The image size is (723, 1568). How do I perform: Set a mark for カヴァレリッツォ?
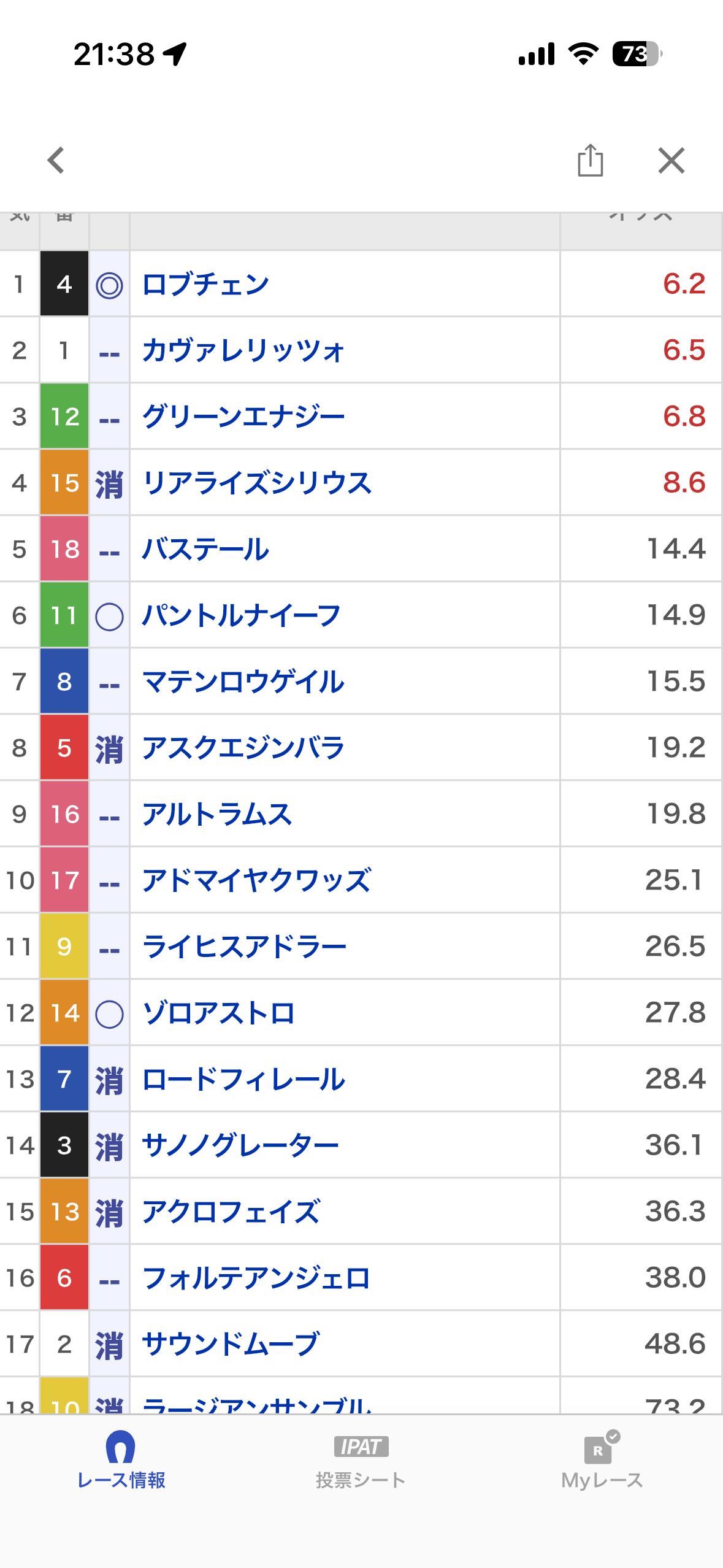pyautogui.click(x=109, y=352)
